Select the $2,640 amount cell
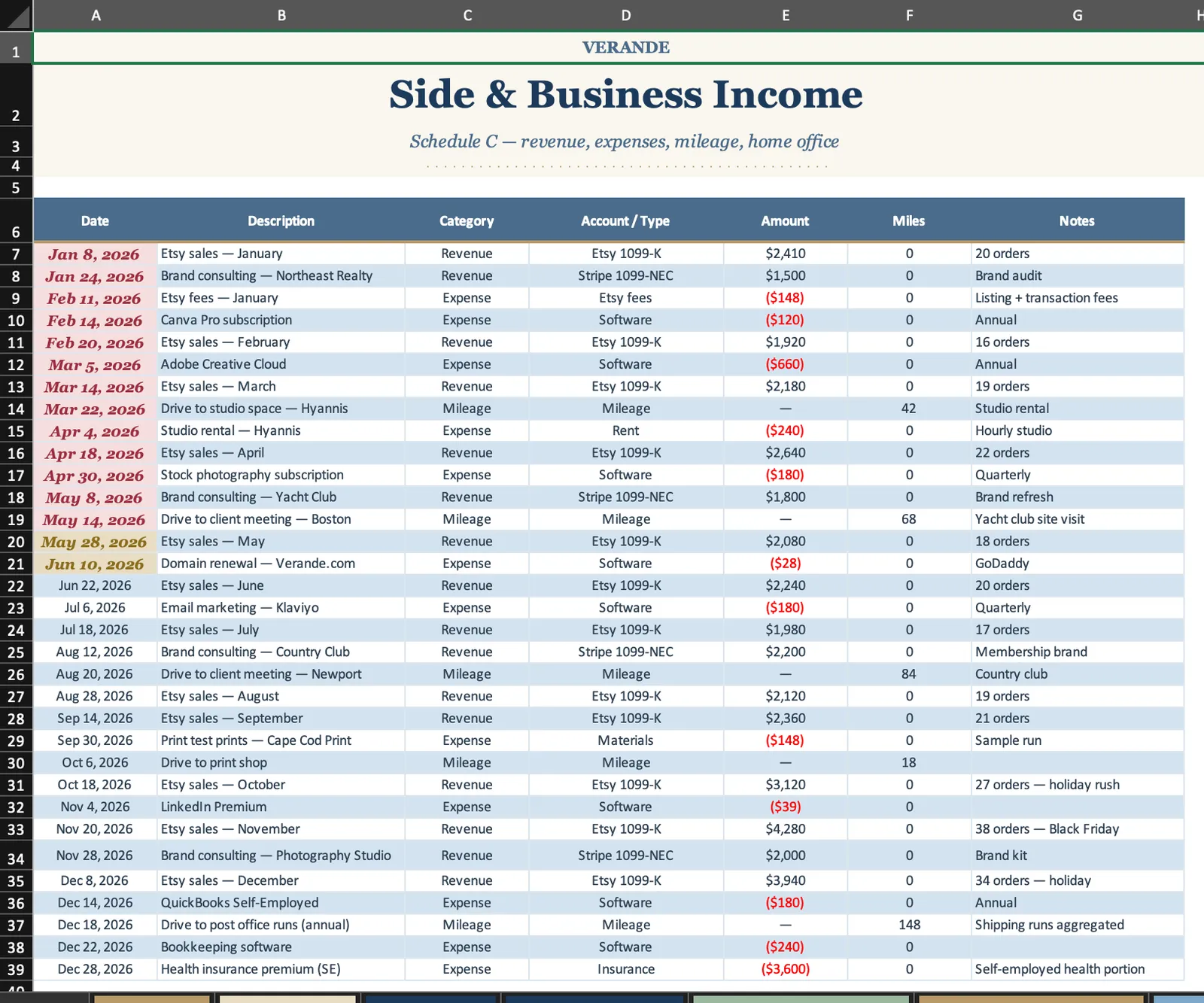 pyautogui.click(x=786, y=453)
